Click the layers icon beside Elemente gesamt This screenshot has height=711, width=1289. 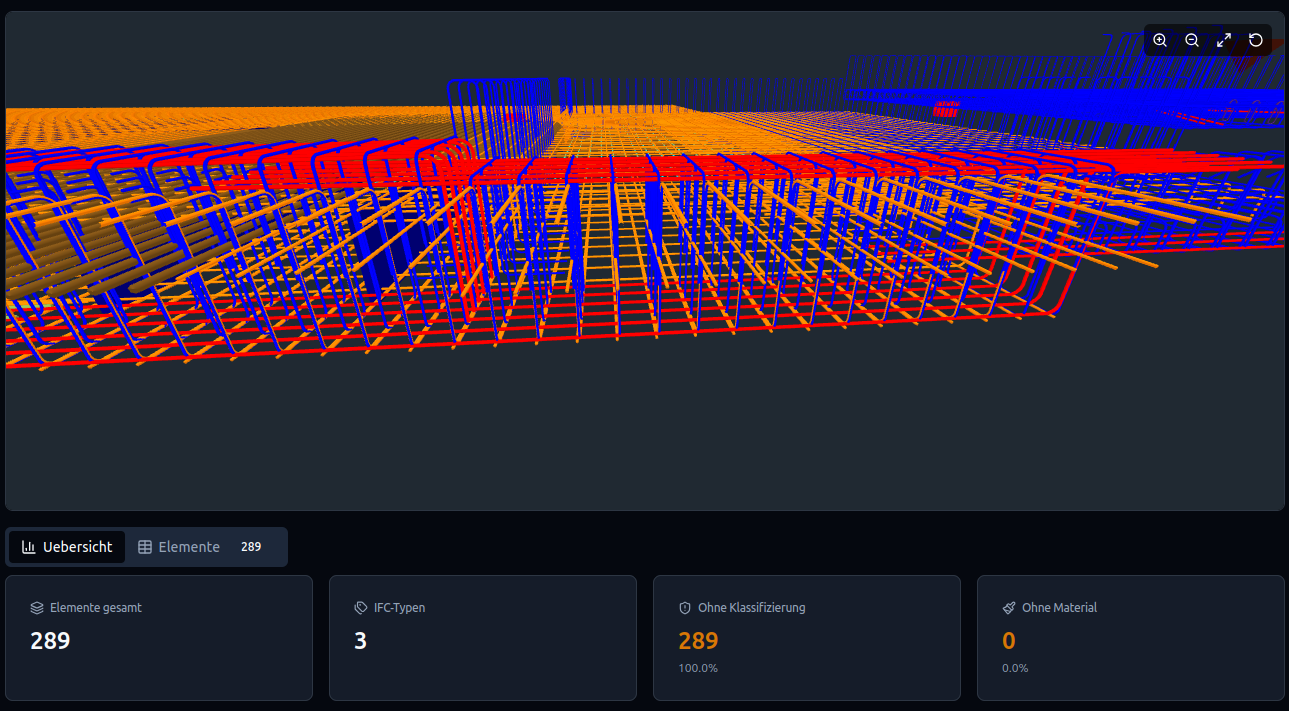coord(37,607)
